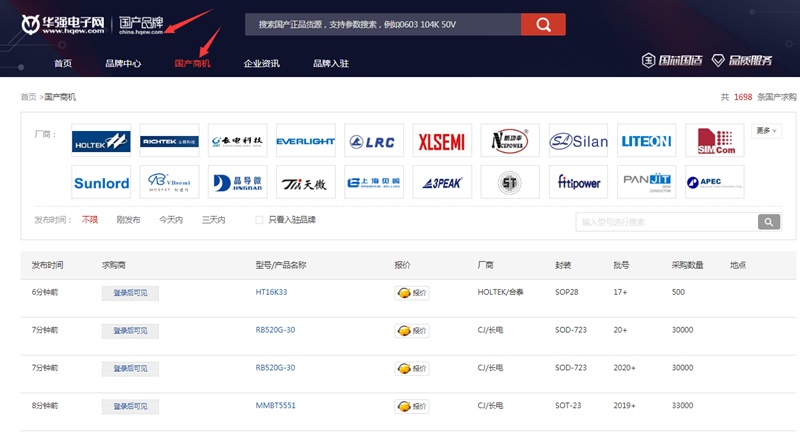Click the gray model search button
The image size is (800, 434).
[769, 222]
